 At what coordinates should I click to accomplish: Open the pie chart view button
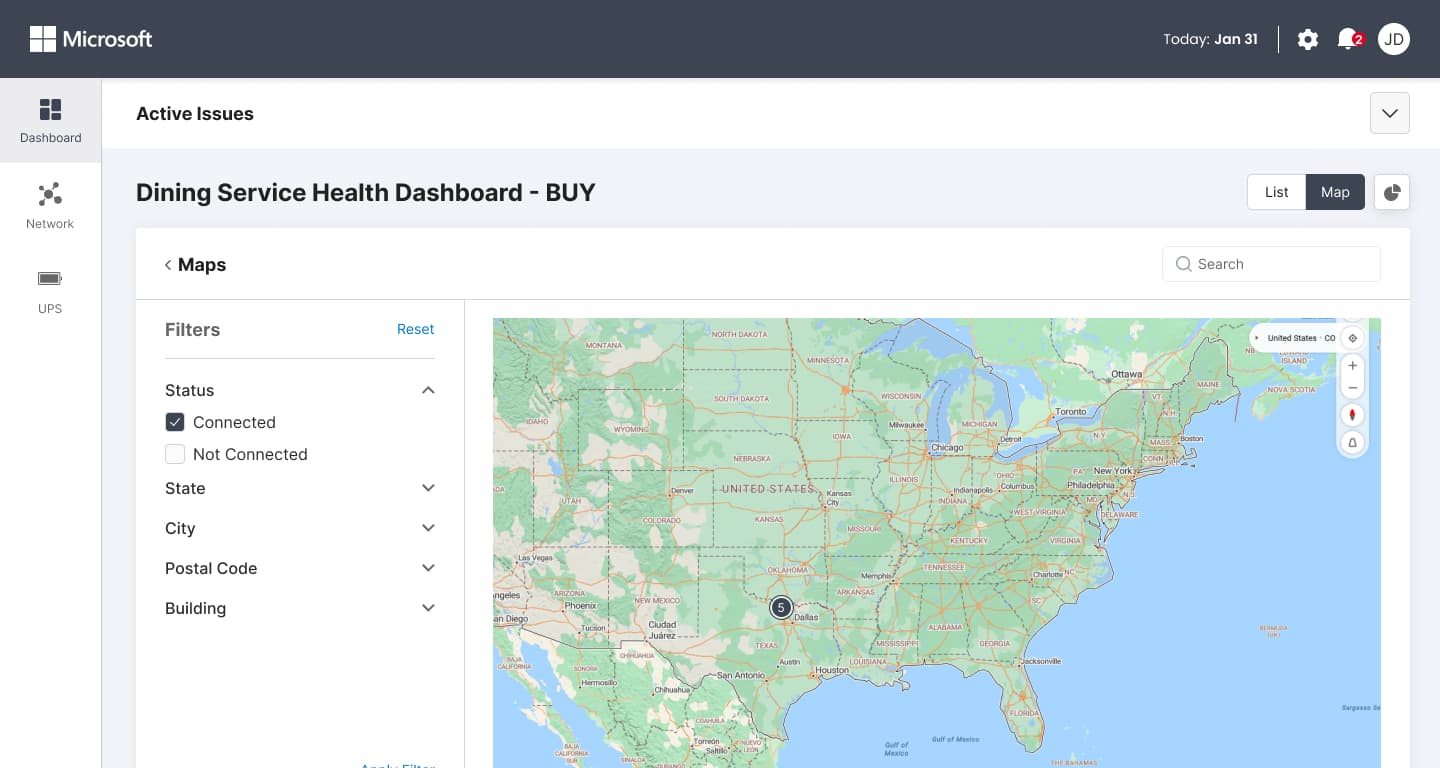point(1392,192)
